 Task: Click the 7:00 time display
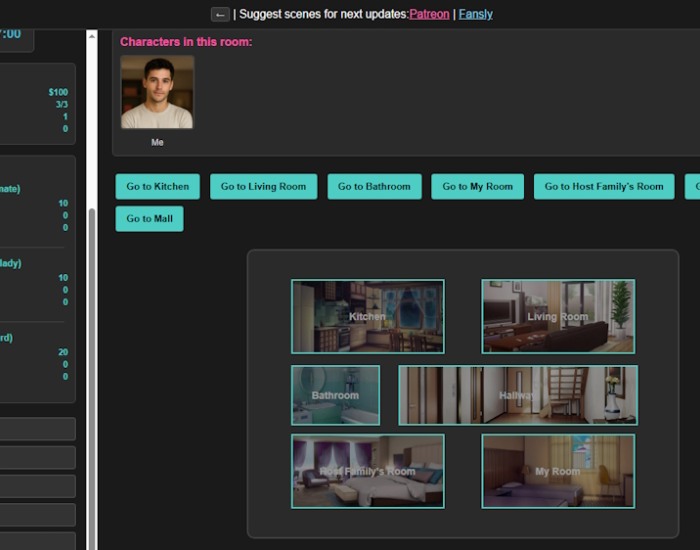pyautogui.click(x=10, y=33)
